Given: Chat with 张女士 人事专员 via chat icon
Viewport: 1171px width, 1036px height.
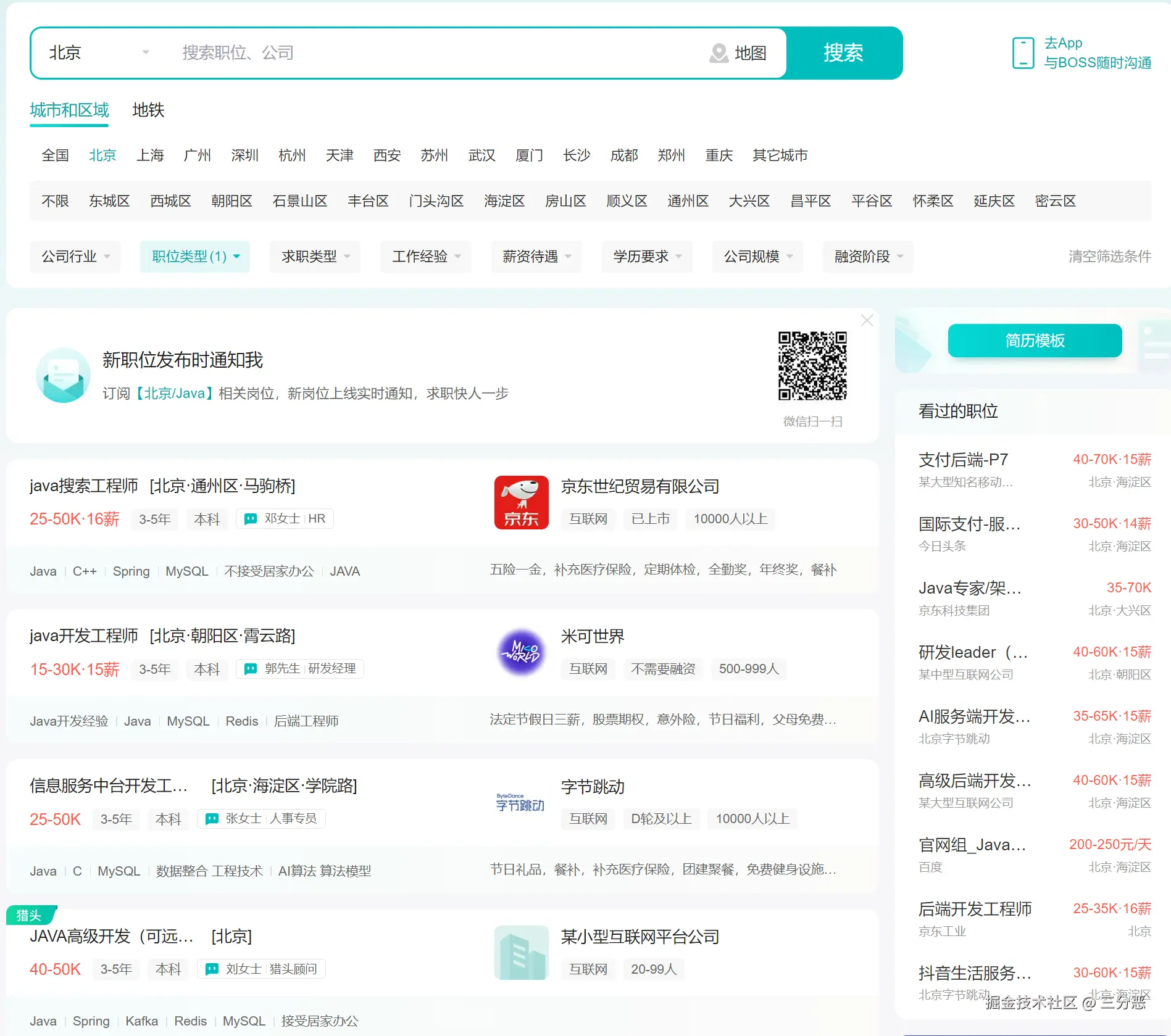Looking at the screenshot, I should pos(212,819).
